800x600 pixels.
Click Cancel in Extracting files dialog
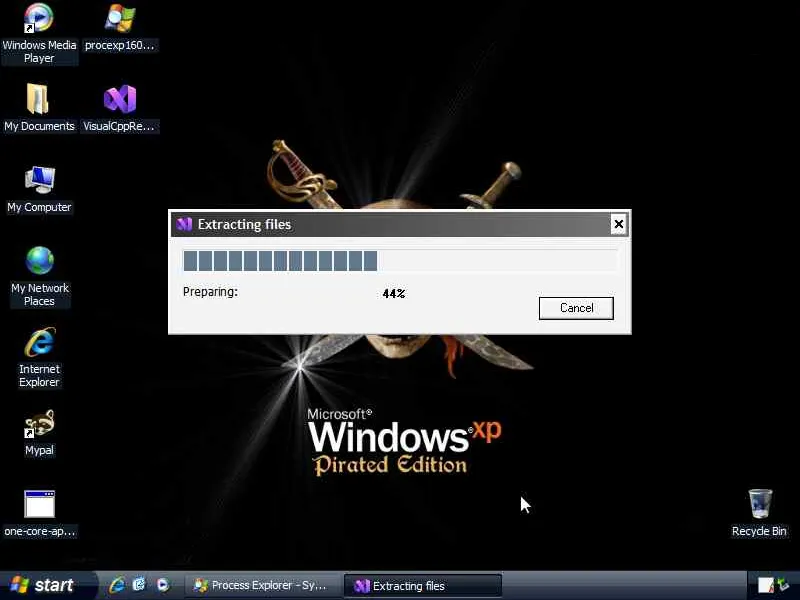tap(576, 308)
